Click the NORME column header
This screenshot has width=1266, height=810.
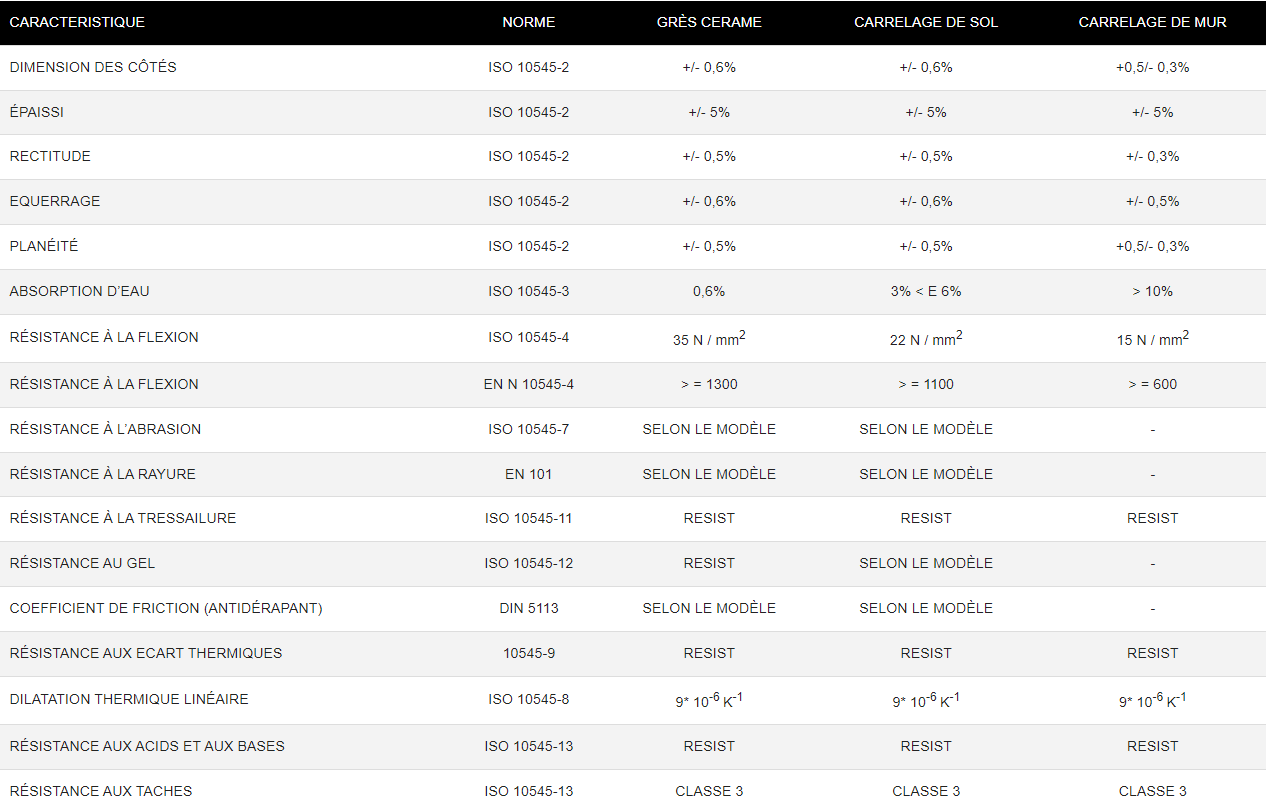pyautogui.click(x=528, y=22)
